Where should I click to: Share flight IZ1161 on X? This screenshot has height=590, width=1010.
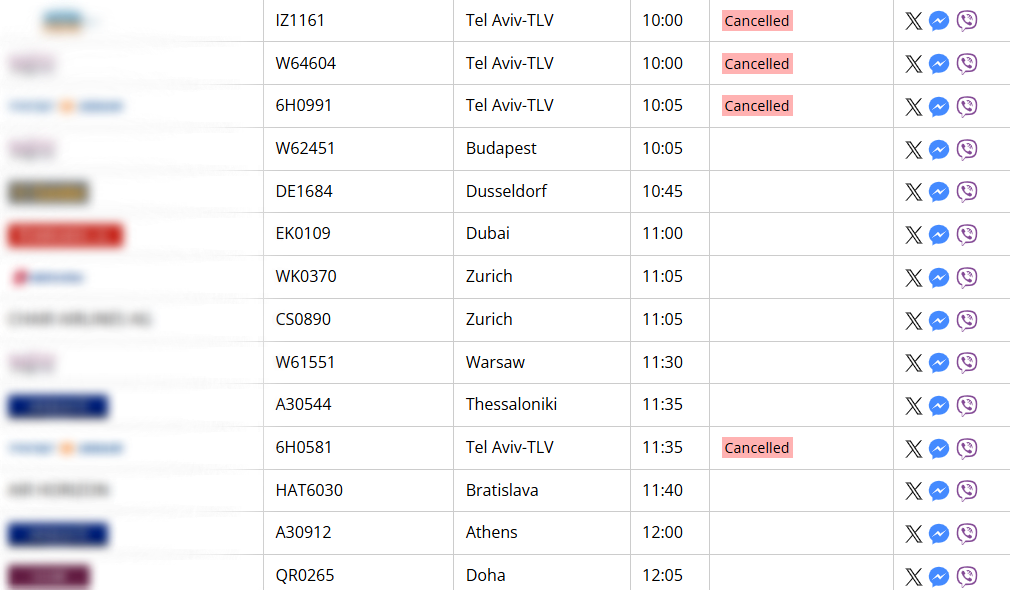pyautogui.click(x=913, y=21)
